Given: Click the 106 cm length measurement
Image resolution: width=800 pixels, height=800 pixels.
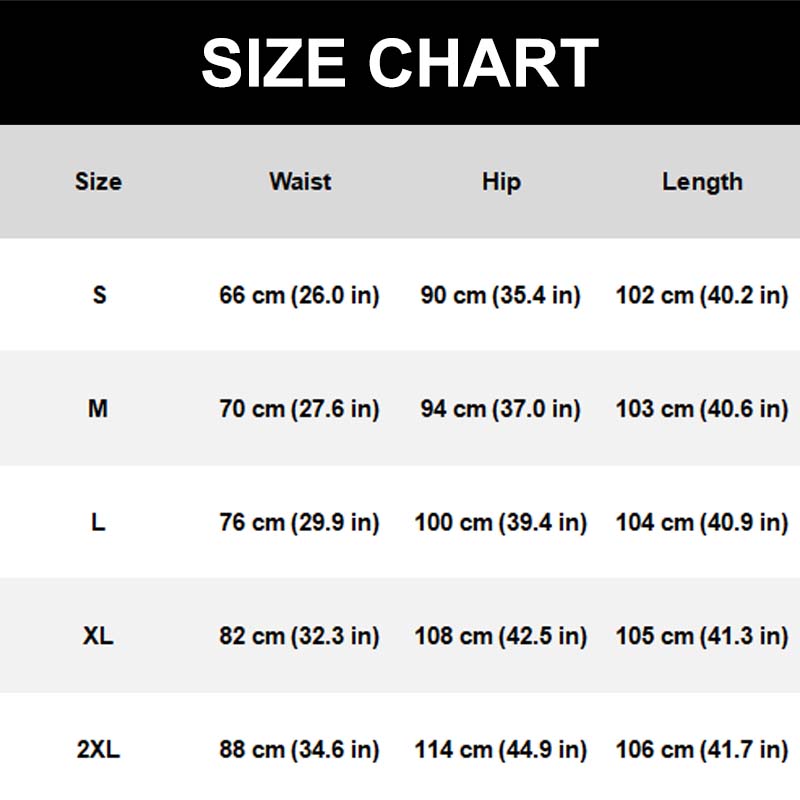Looking at the screenshot, I should 702,749.
